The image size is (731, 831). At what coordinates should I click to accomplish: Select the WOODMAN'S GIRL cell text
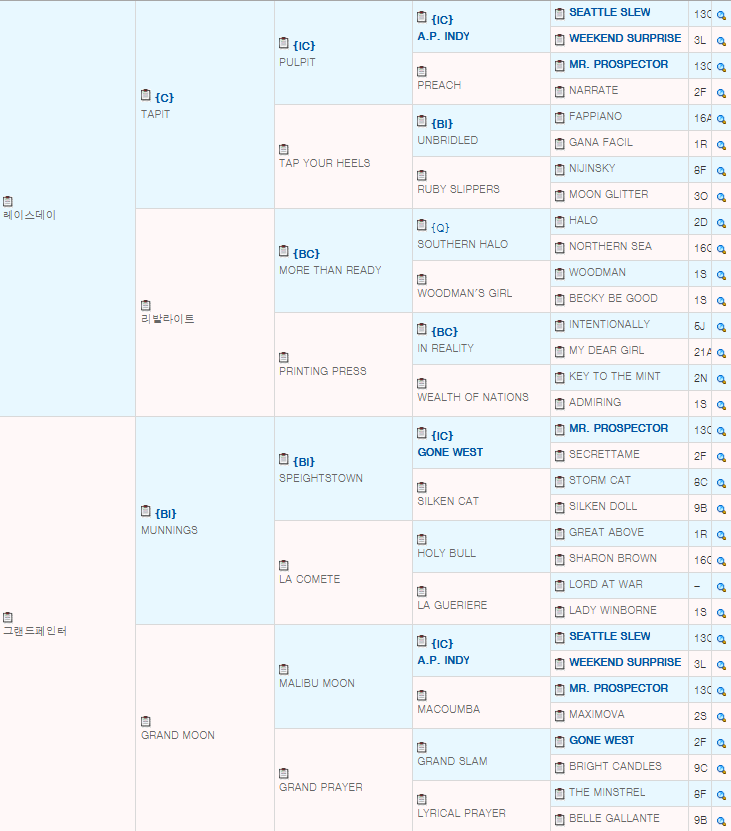coord(464,293)
